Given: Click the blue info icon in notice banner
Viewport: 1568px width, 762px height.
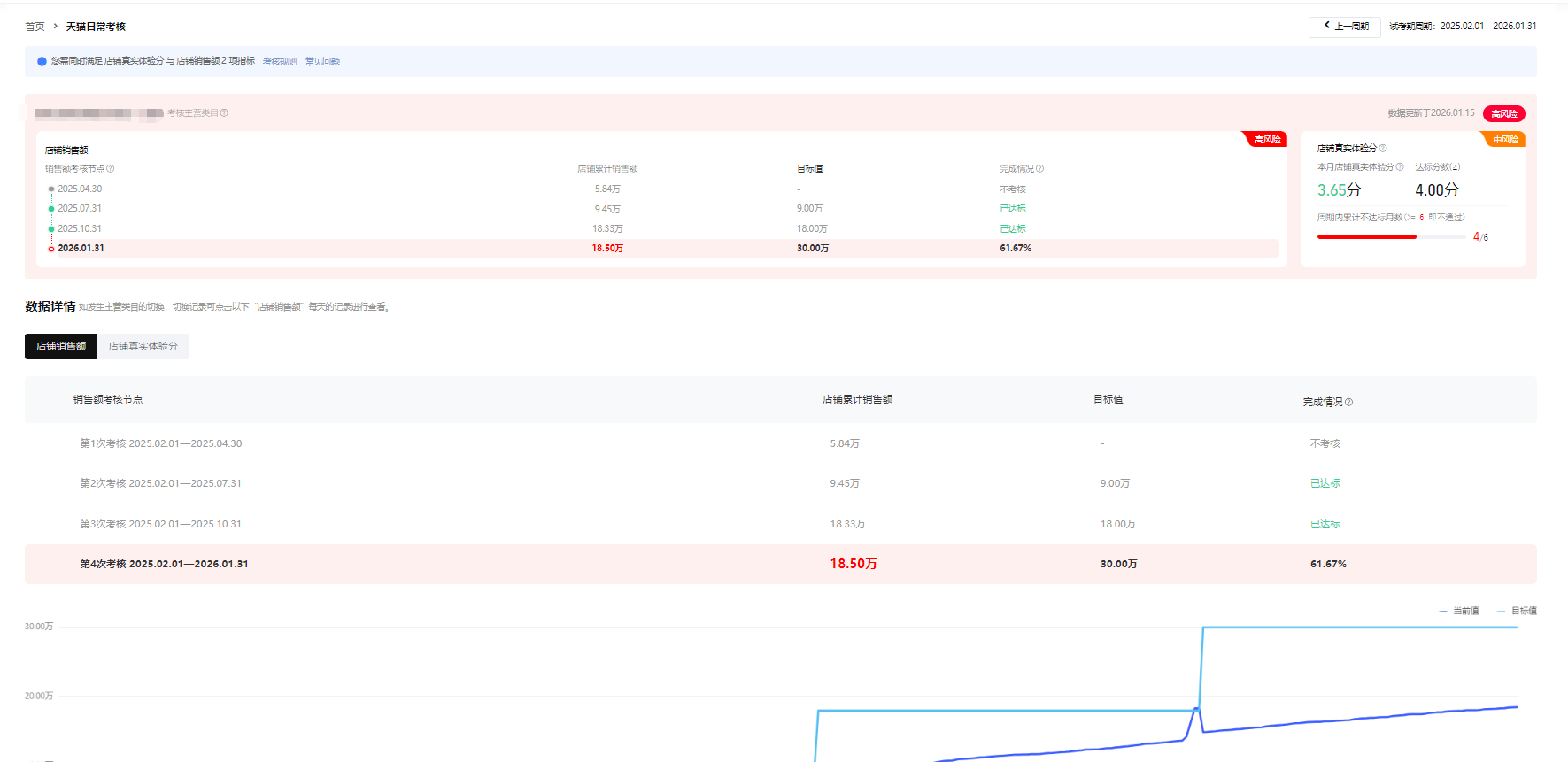Looking at the screenshot, I should (x=42, y=62).
